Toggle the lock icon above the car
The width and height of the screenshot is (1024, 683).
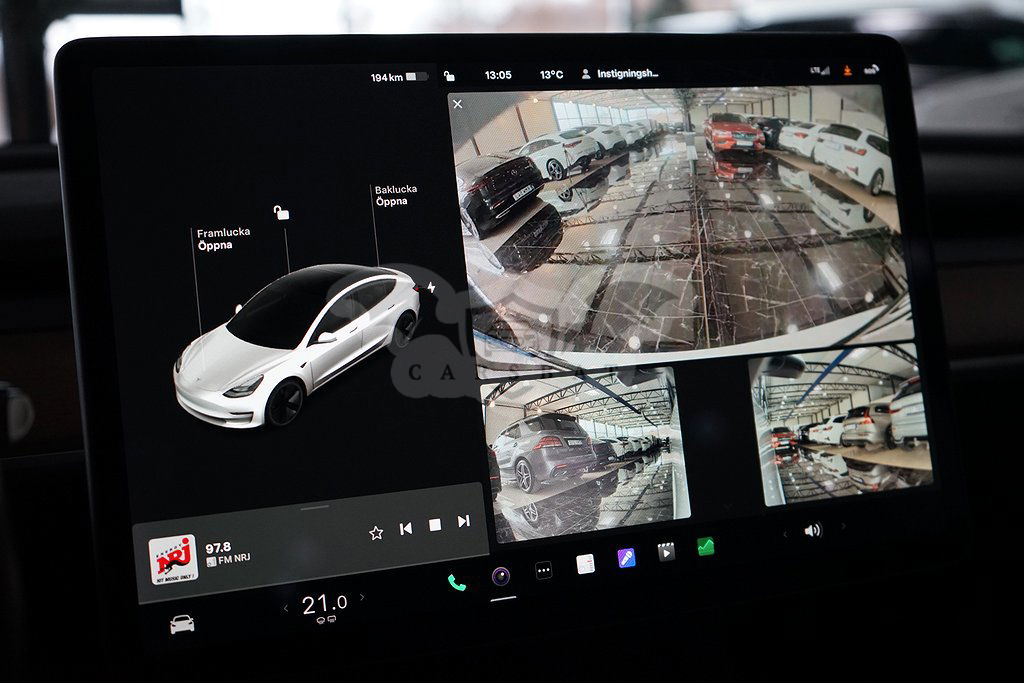[282, 213]
